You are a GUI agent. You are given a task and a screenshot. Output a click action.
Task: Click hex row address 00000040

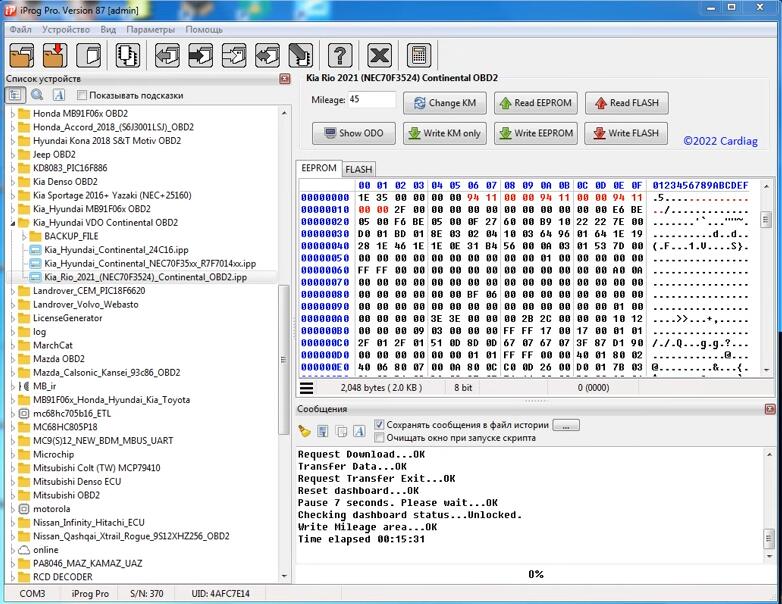[x=325, y=246]
